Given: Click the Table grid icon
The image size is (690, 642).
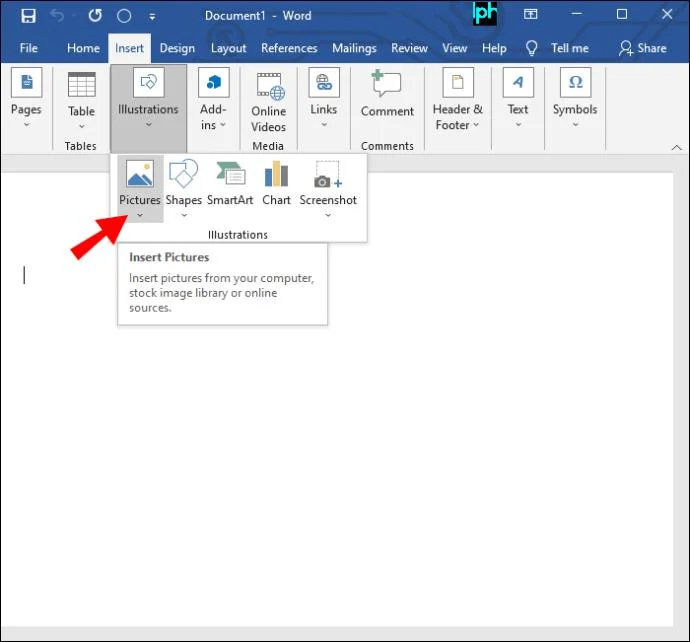Looking at the screenshot, I should pos(81,84).
